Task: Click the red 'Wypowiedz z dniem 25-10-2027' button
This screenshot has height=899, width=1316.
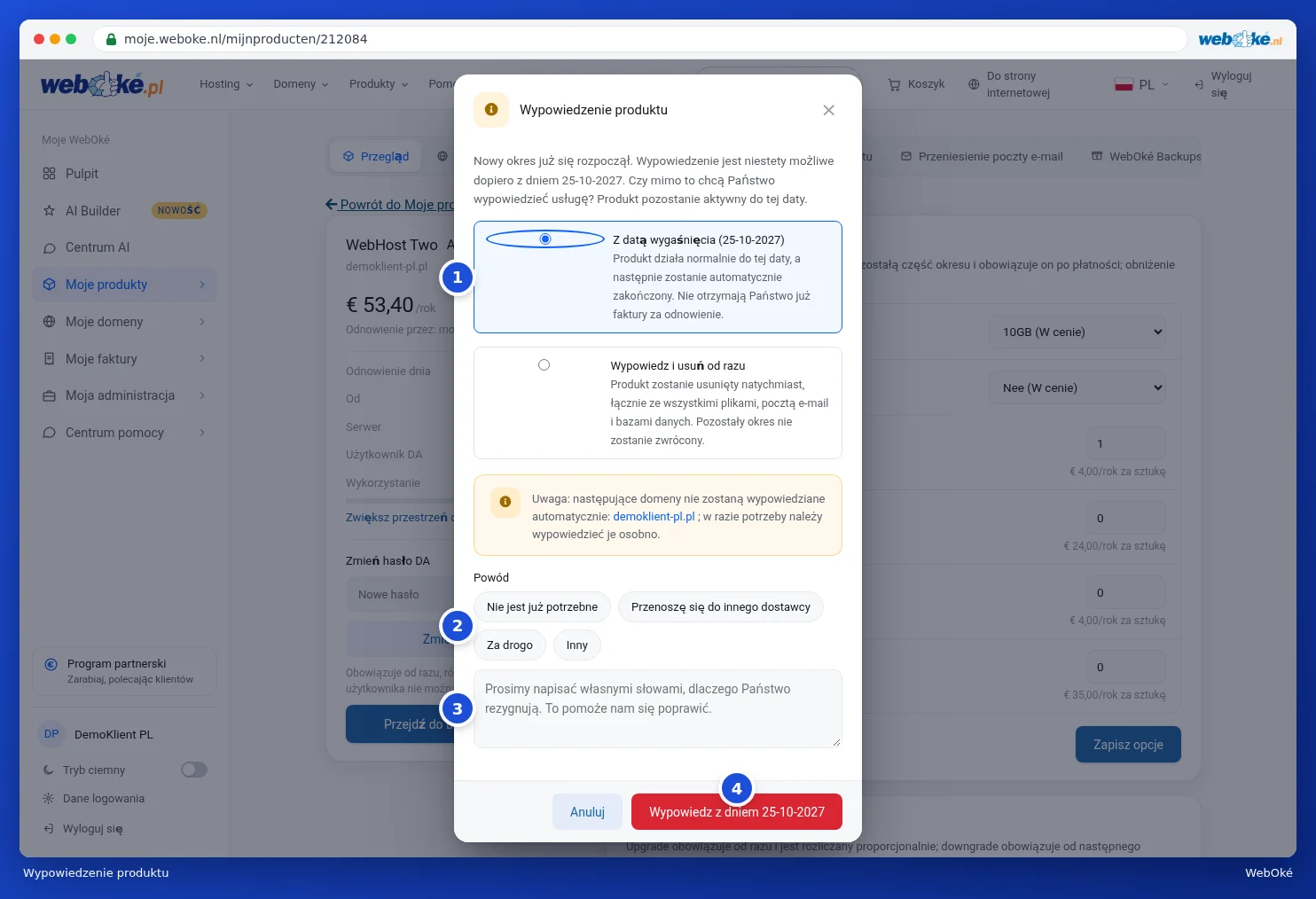Action: click(737, 811)
